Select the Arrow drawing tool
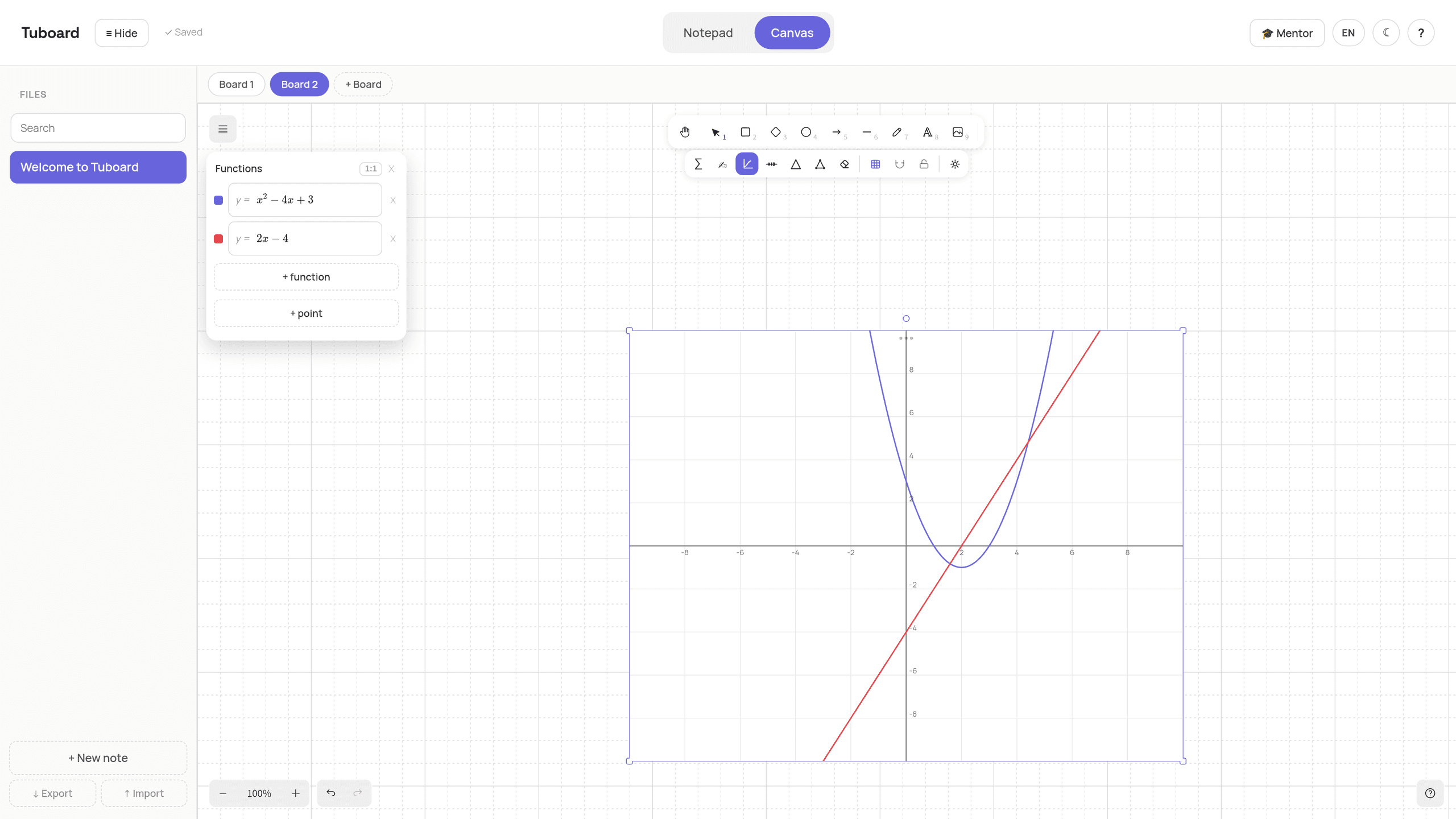The width and height of the screenshot is (1456, 819). tap(837, 132)
